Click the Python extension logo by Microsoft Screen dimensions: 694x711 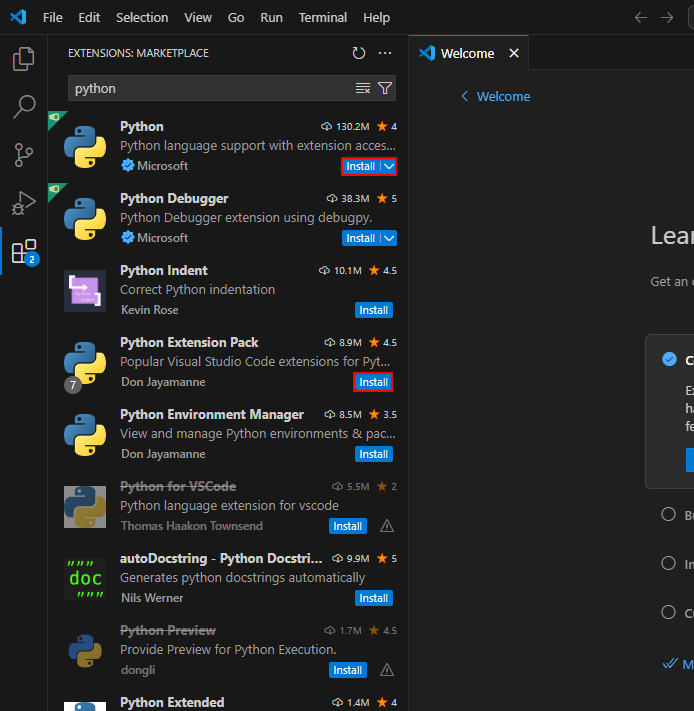click(85, 147)
